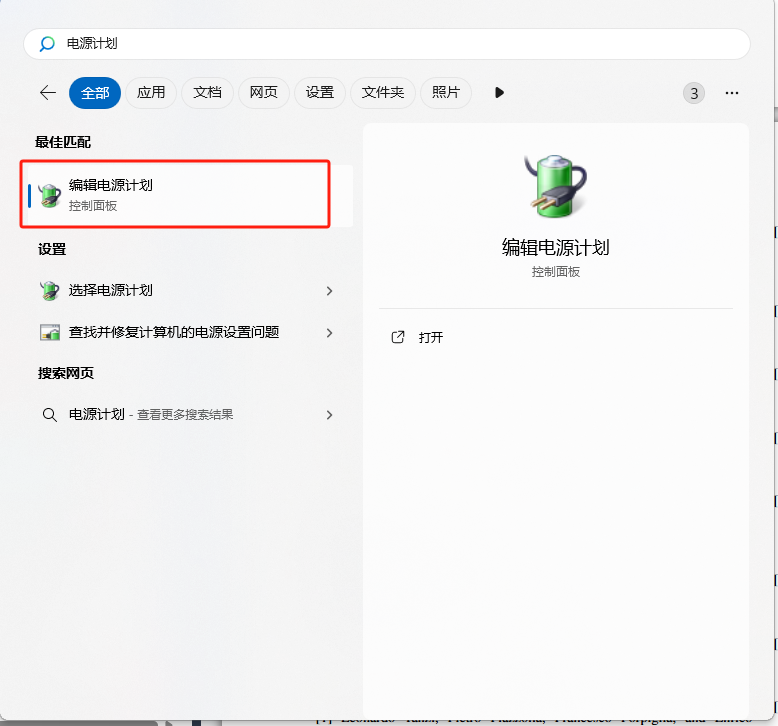Open the 编辑电源计划 best match result
The image size is (778, 726).
[x=190, y=196]
